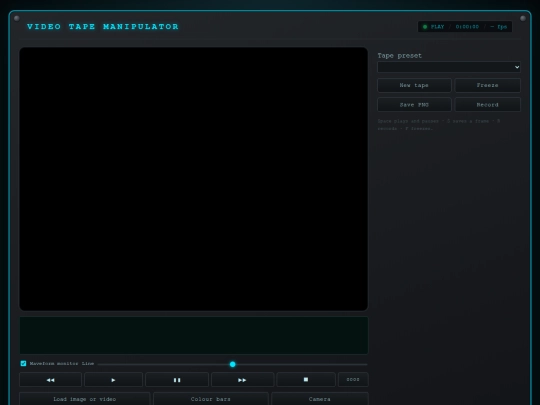This screenshot has height=405, width=540.
Task: Toggle the Waveform monitor checkbox
Action: click(x=23, y=363)
